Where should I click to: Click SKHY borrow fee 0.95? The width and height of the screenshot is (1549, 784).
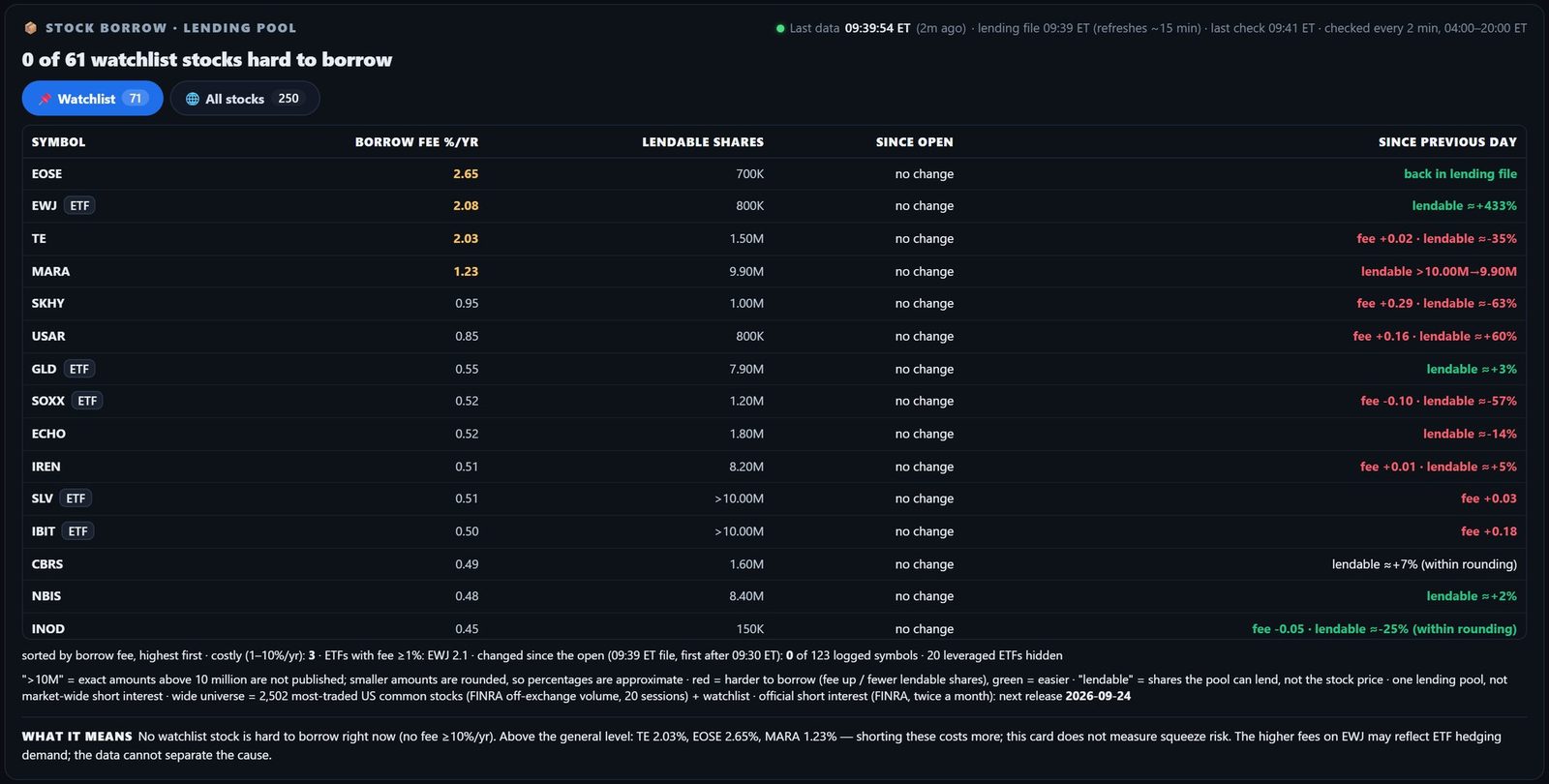(x=467, y=304)
